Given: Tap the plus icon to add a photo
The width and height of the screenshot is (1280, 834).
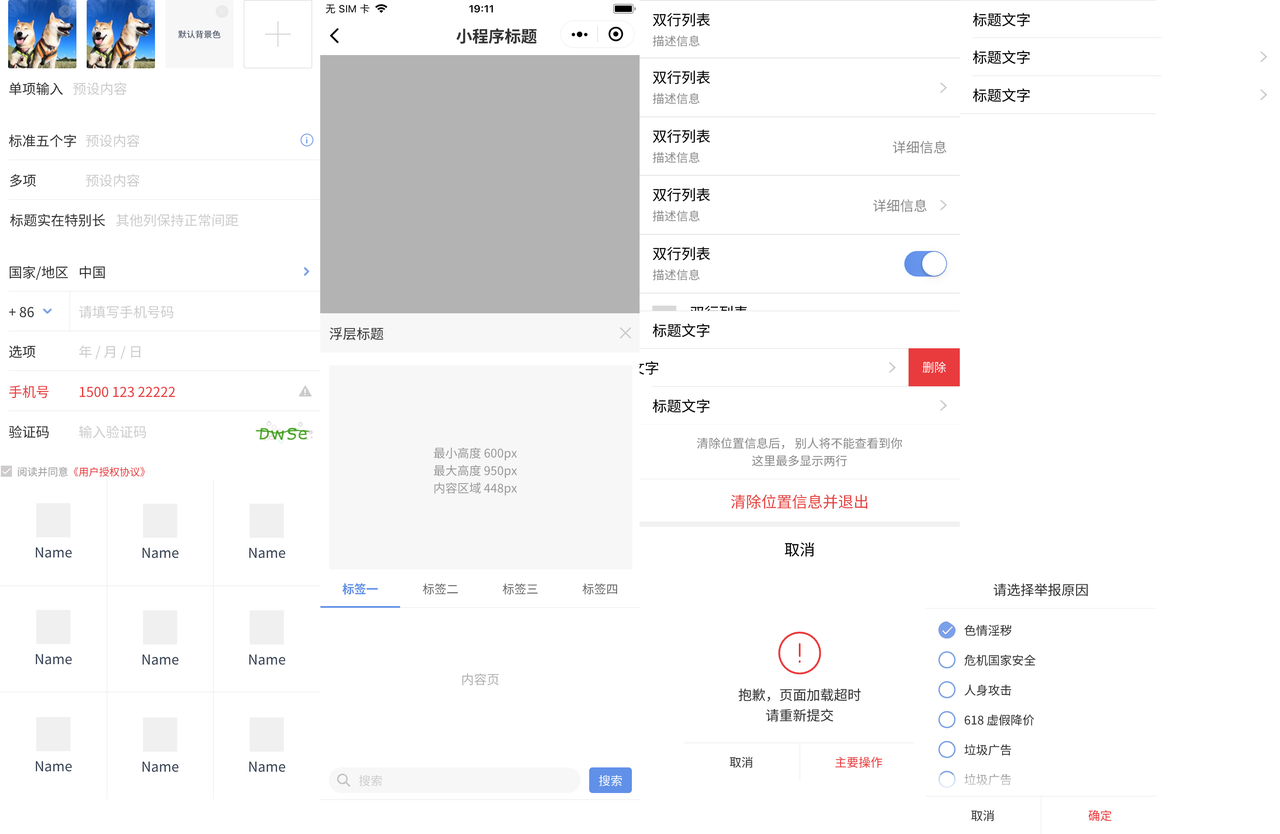Looking at the screenshot, I should (278, 33).
